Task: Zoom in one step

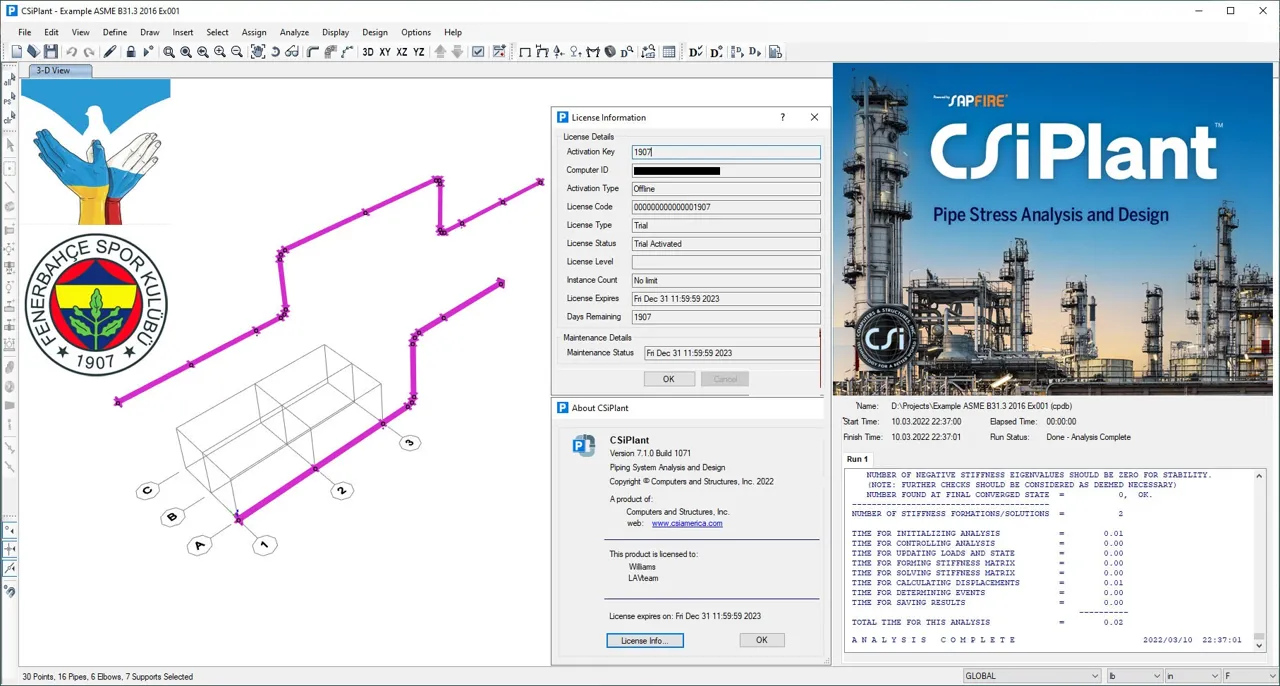Action: click(220, 52)
